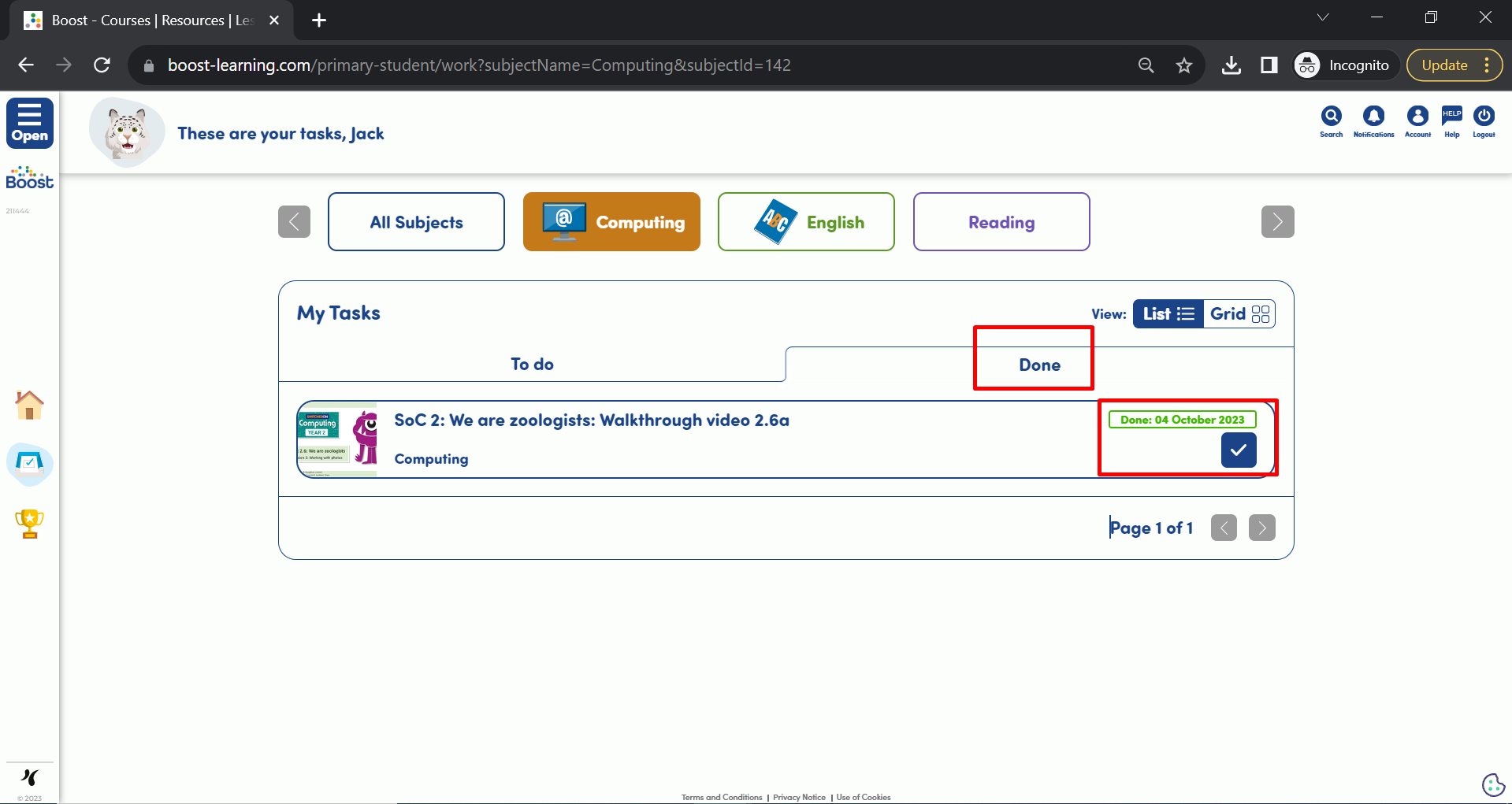Screen dimensions: 1512x804
Task: Switch task view to Grid
Action: pos(1239,313)
